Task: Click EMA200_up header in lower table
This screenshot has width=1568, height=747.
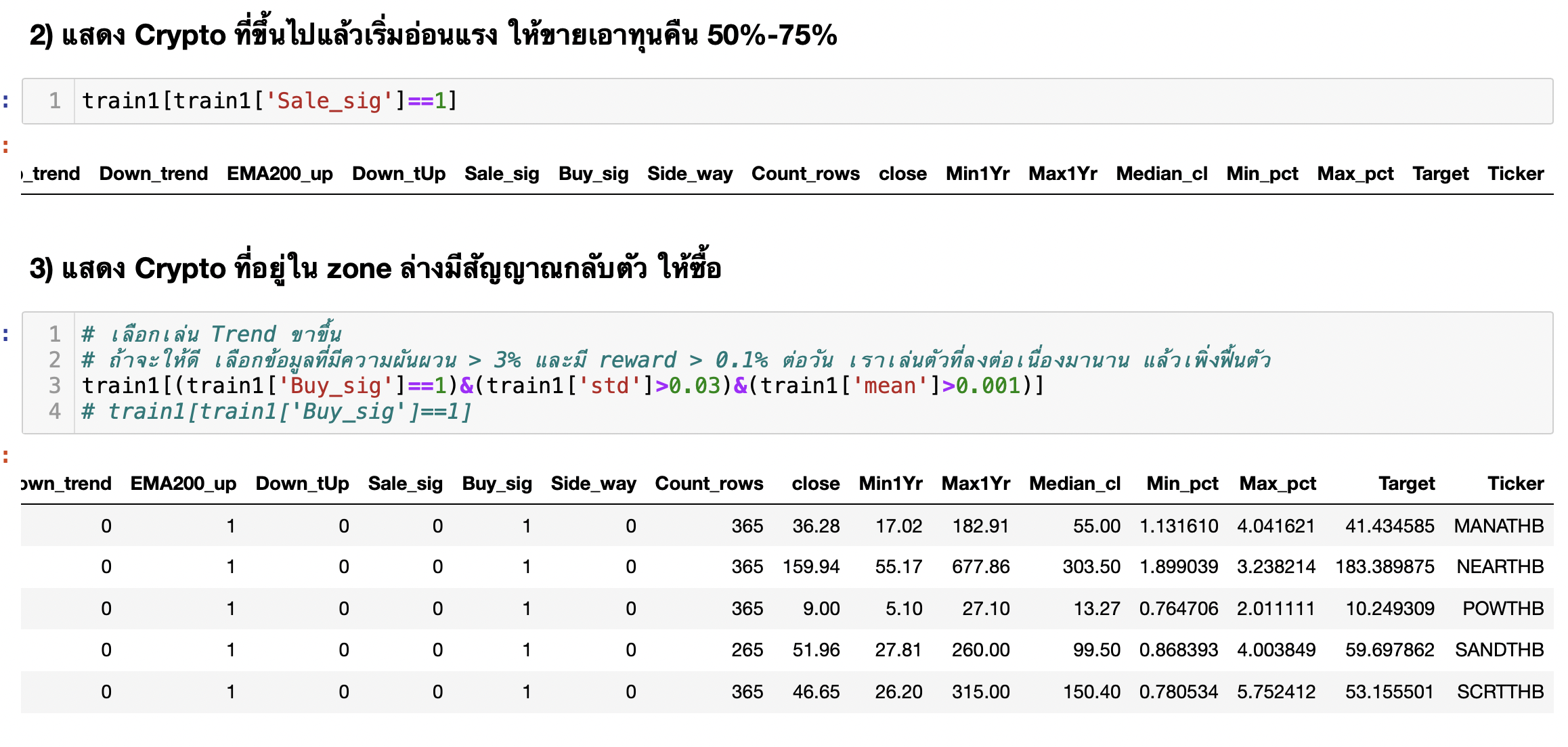Action: click(x=183, y=484)
